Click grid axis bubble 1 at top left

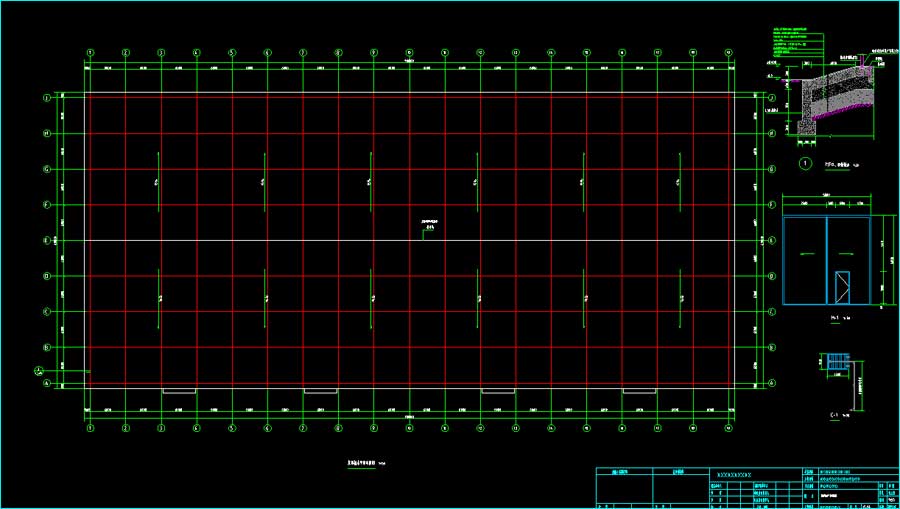pos(90,52)
